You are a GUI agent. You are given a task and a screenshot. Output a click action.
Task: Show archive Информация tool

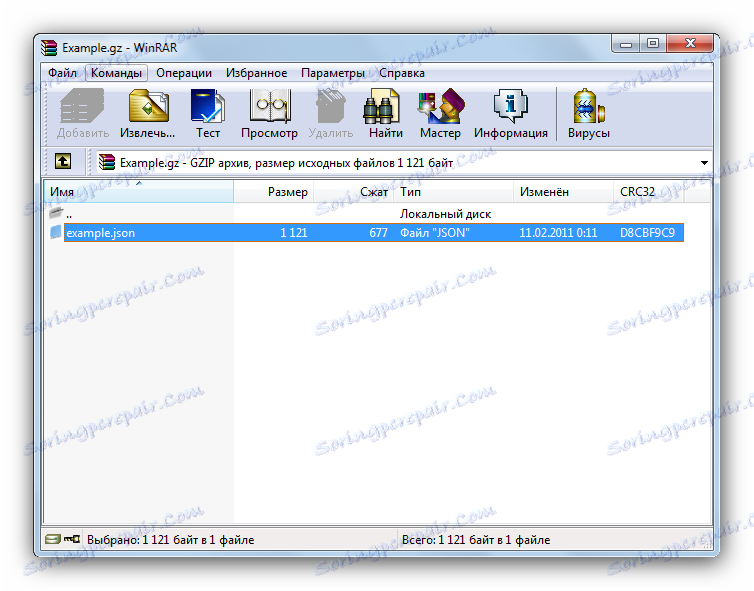[x=511, y=113]
